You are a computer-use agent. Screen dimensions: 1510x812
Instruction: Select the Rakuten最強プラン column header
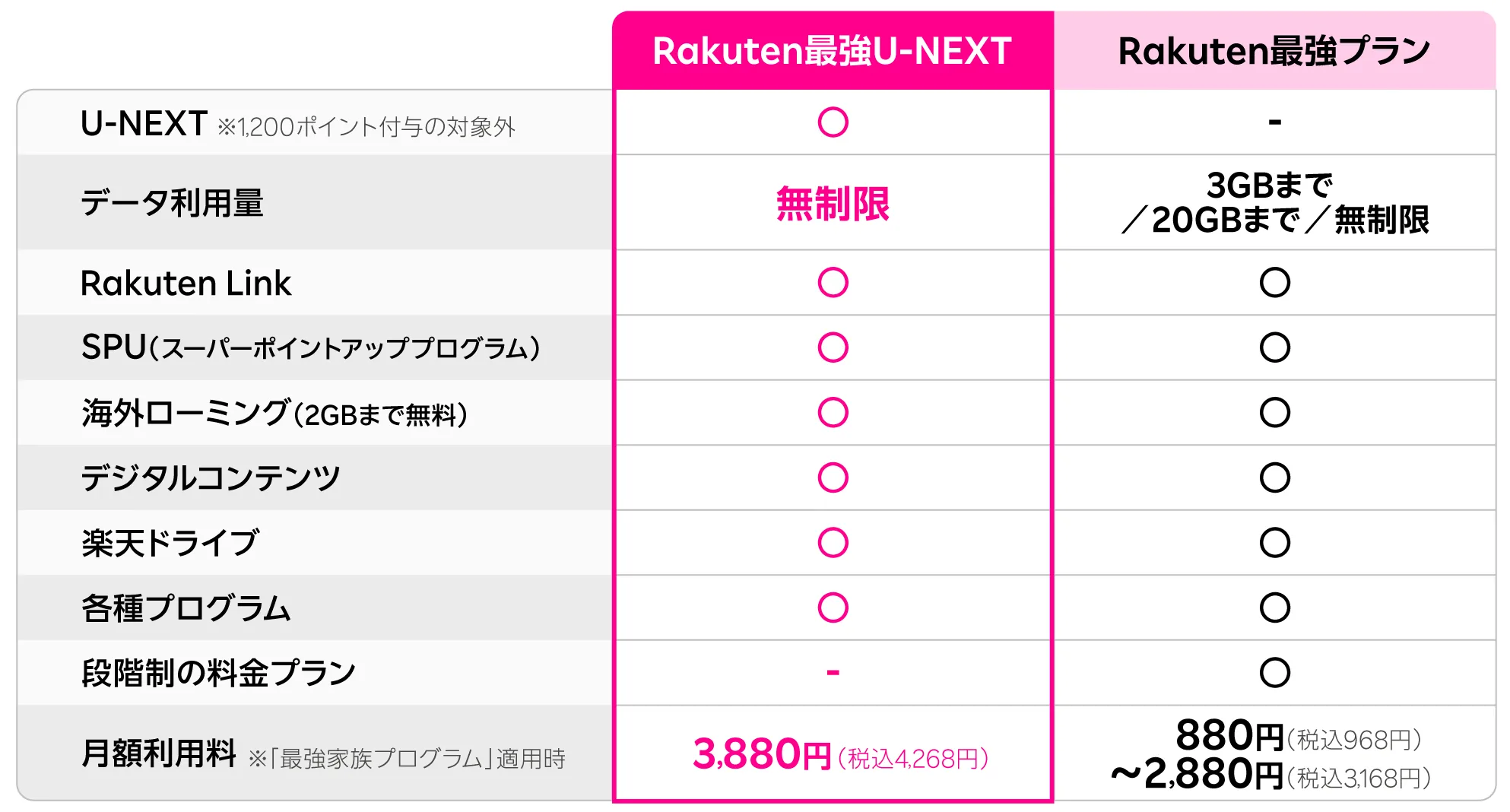tap(1274, 52)
